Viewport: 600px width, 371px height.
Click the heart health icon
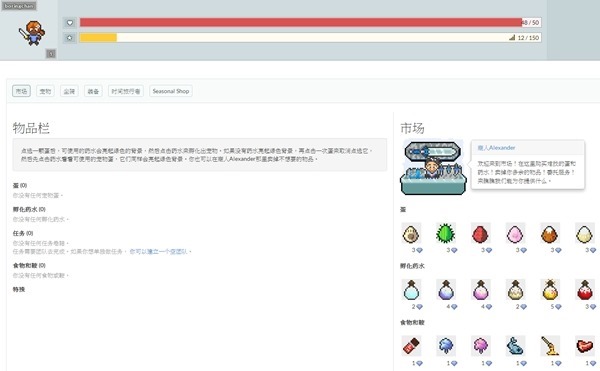(70, 23)
